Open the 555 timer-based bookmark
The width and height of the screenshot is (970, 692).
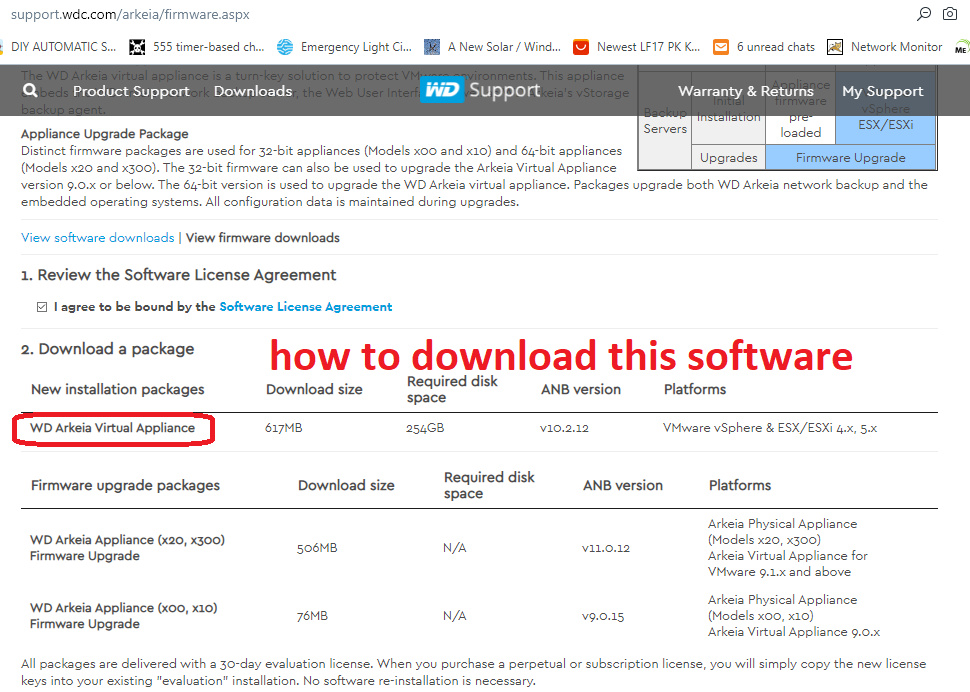coord(197,47)
